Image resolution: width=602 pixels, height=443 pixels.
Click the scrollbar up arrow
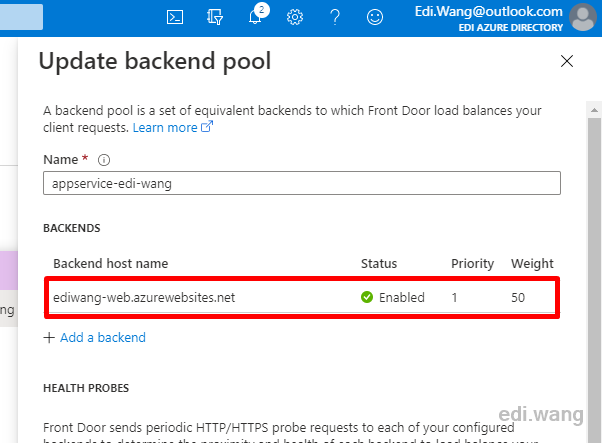[594, 110]
